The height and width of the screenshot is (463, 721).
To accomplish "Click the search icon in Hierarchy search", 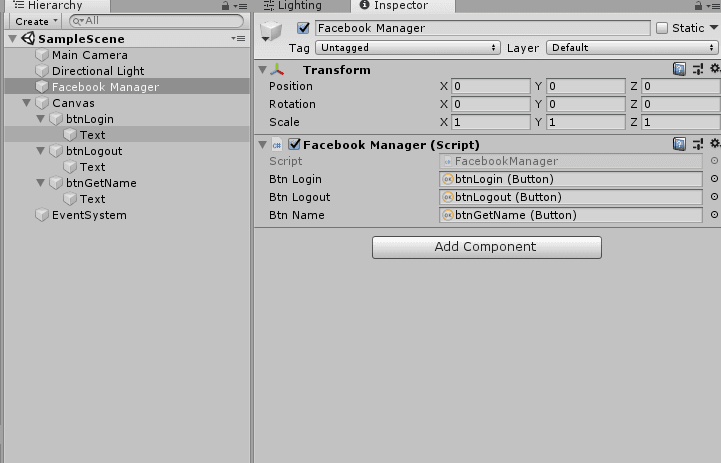I will [x=78, y=21].
